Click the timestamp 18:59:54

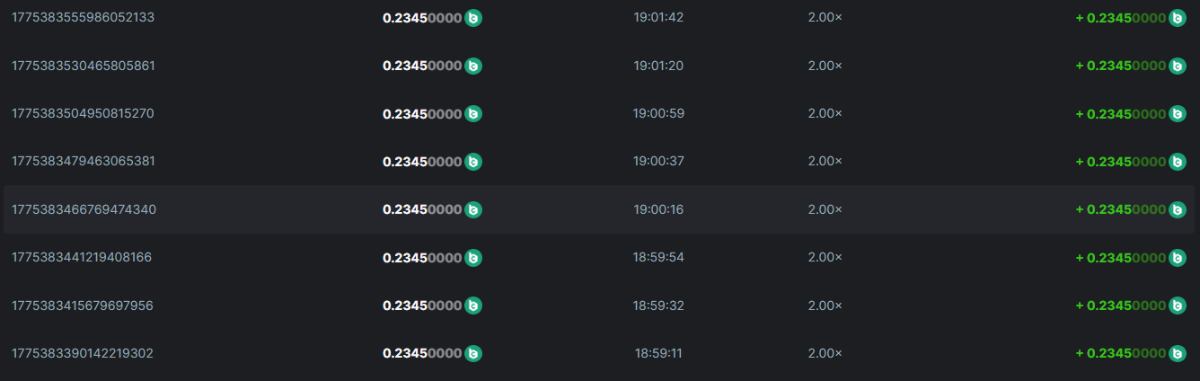659,258
